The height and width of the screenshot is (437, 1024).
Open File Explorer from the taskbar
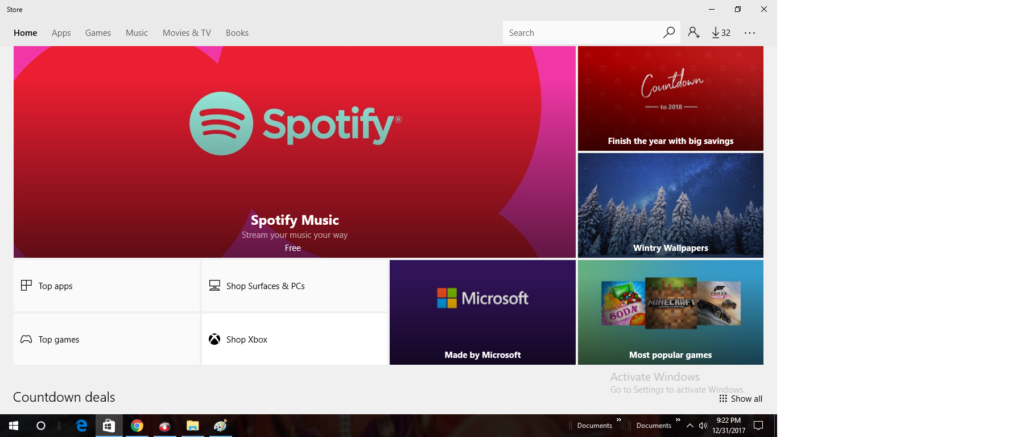click(x=193, y=426)
